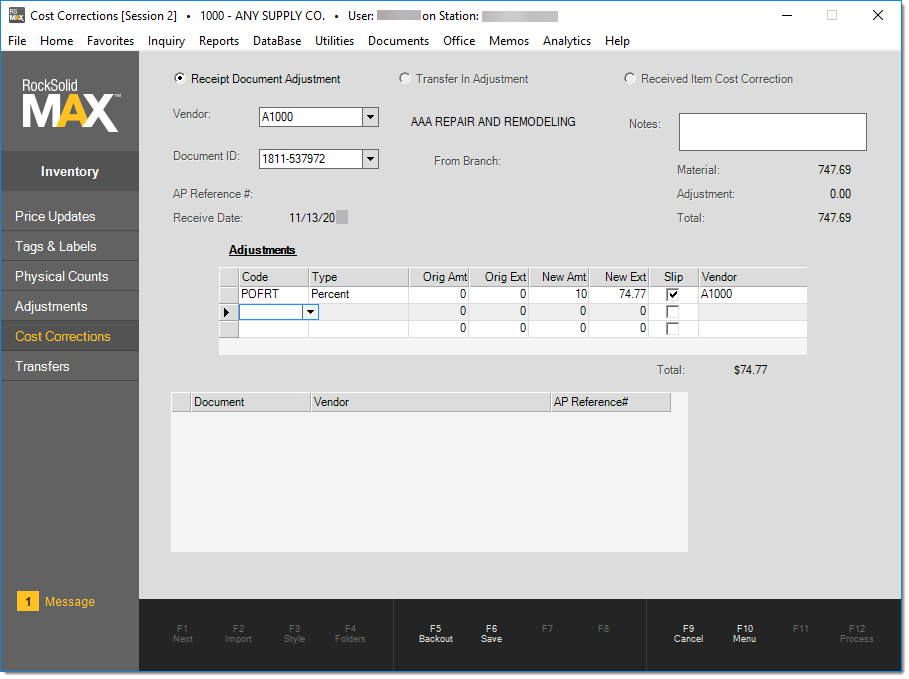Screen dimensions: 909x679
Task: Click the Vendor input field showing A1000
Action: [x=311, y=117]
